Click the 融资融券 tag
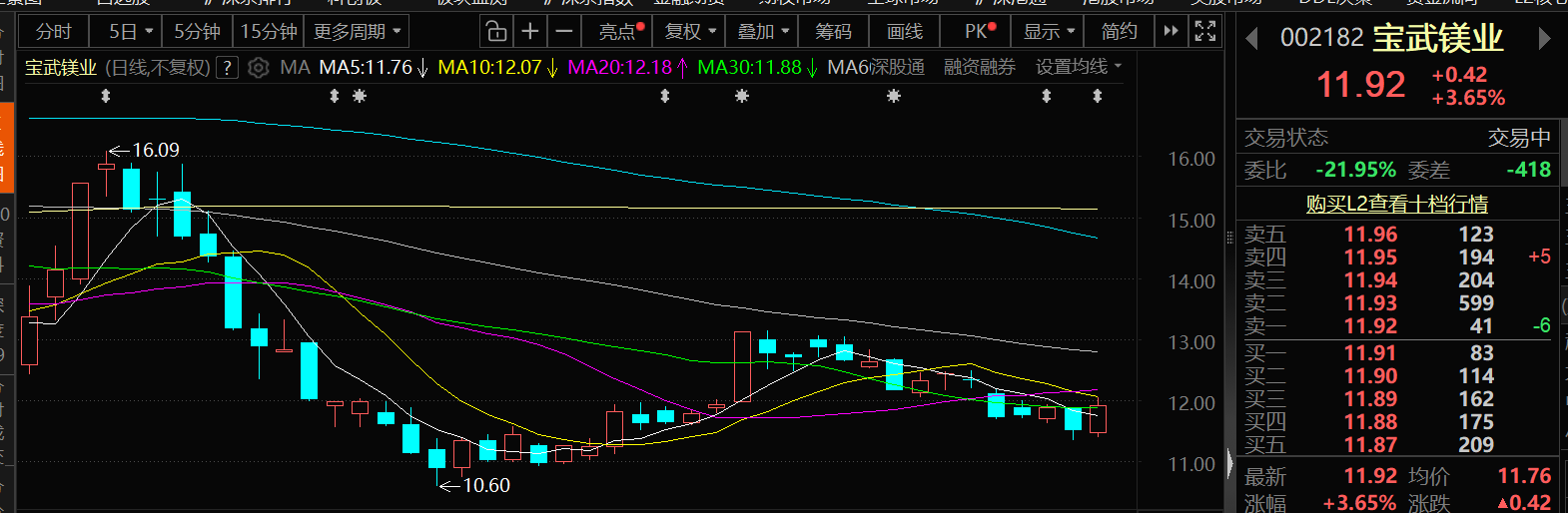Screen dimensions: 1568x513 click(980, 67)
